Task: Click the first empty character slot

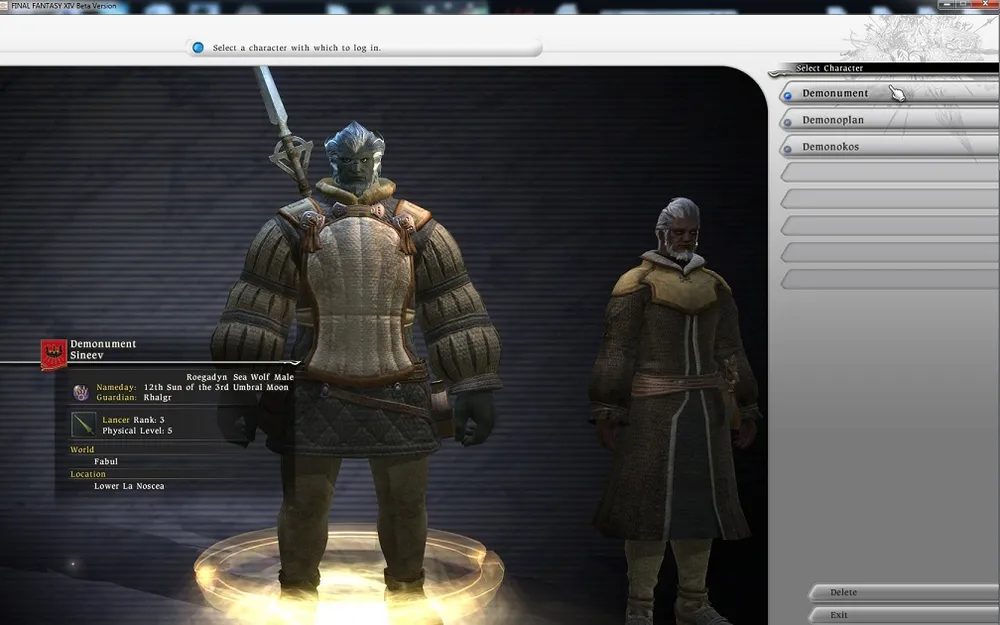Action: [888, 173]
